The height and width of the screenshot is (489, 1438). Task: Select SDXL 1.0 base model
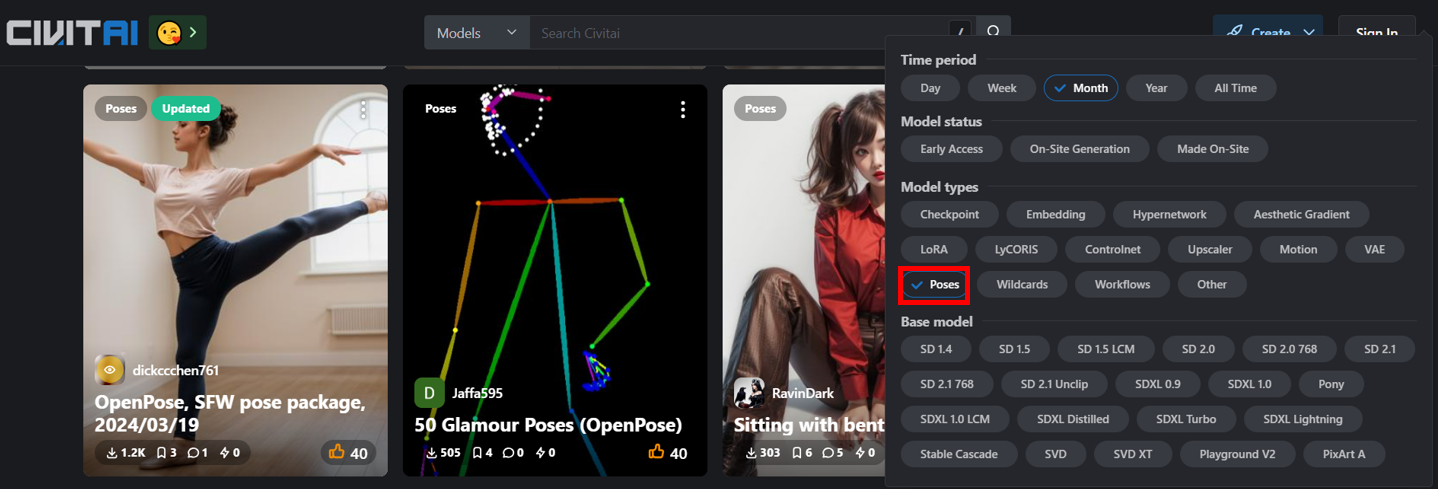point(1249,384)
